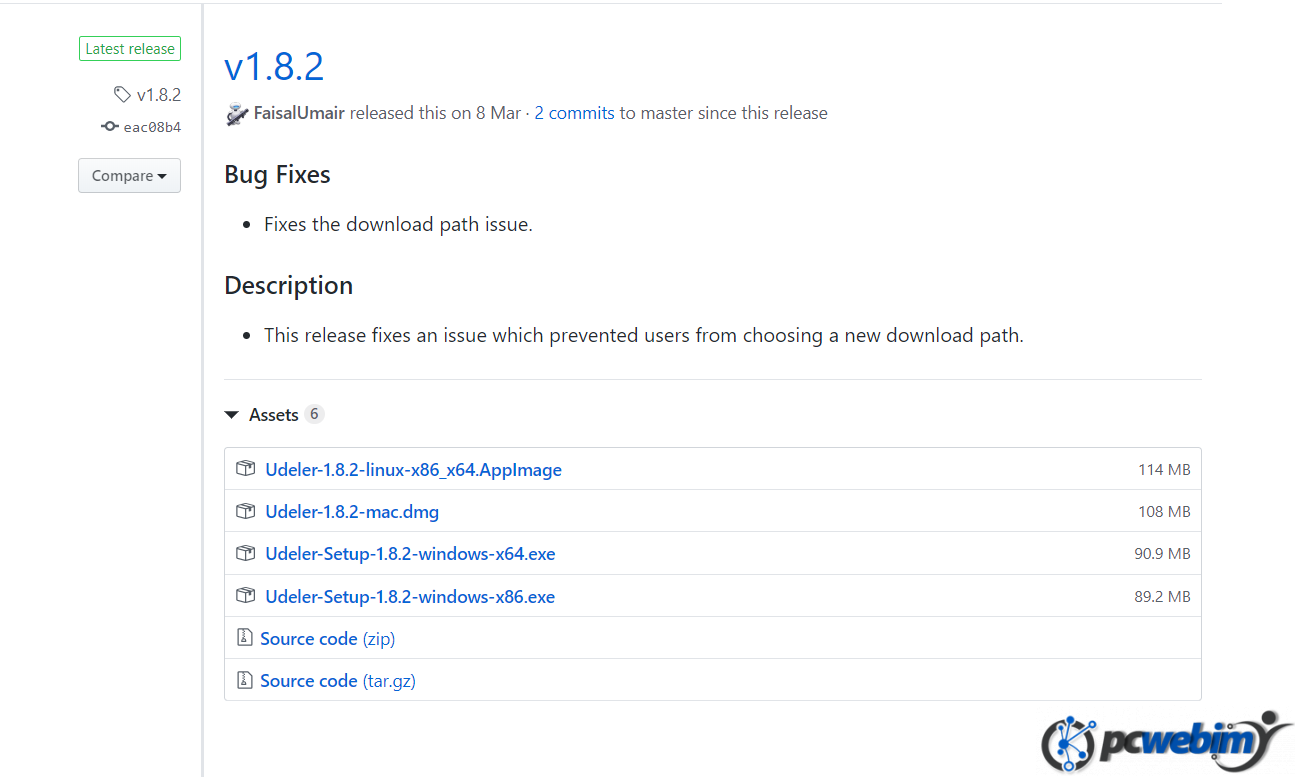
Task: Open FaisalUmair's profile link
Action: coord(299,113)
